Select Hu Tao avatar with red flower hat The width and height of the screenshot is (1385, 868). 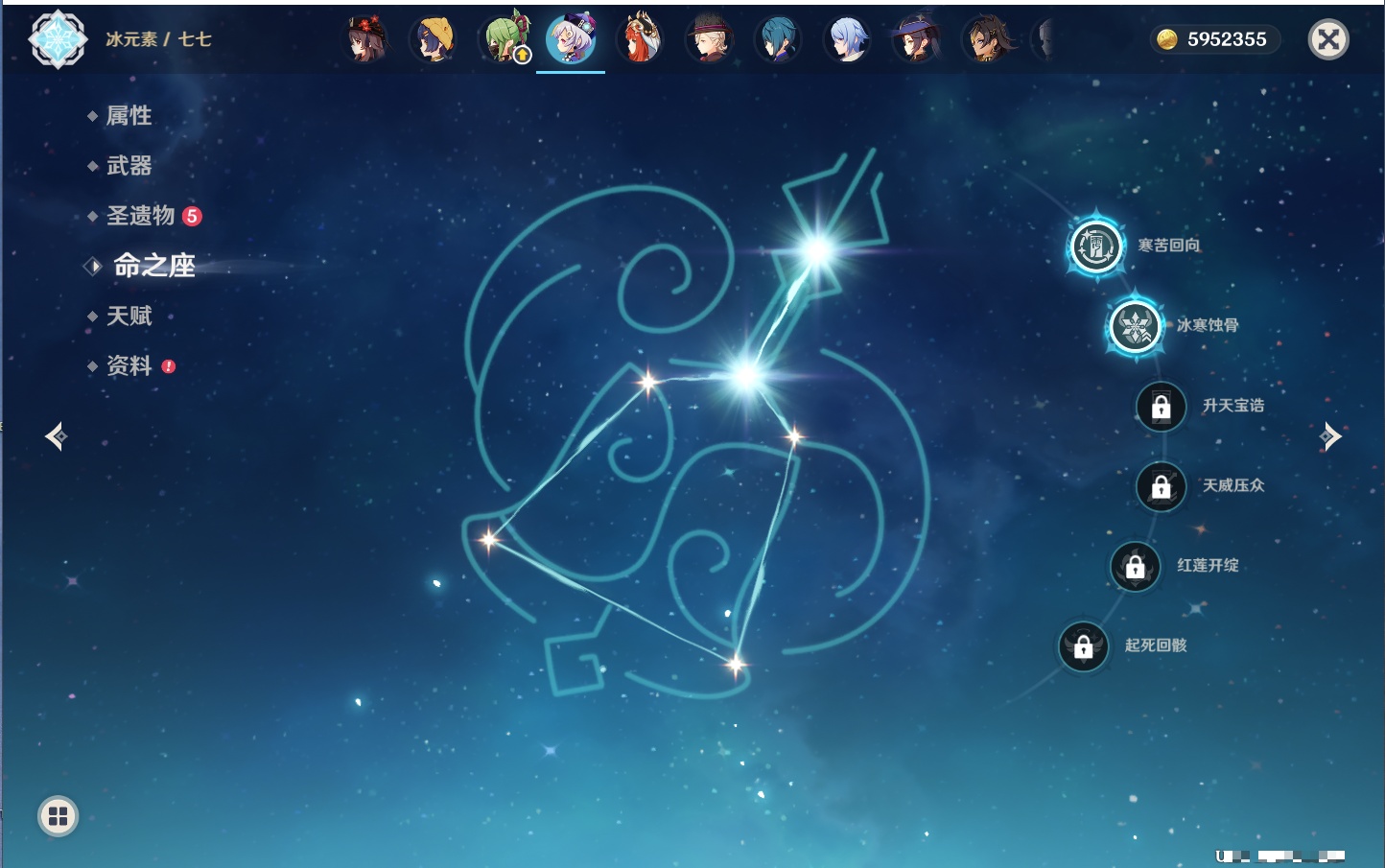pyautogui.click(x=366, y=39)
